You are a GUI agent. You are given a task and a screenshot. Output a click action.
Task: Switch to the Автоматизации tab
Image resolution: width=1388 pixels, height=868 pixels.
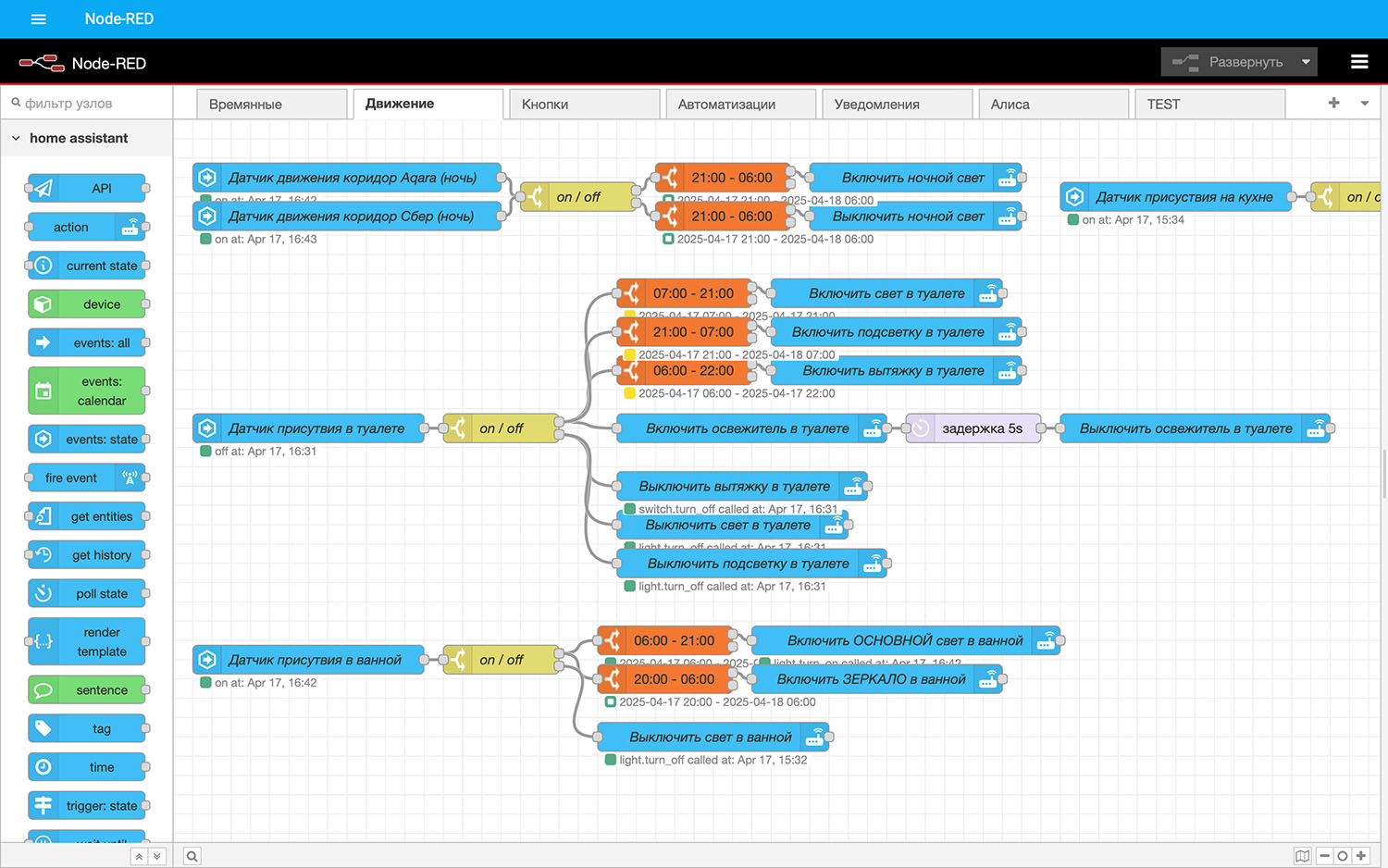click(x=740, y=105)
